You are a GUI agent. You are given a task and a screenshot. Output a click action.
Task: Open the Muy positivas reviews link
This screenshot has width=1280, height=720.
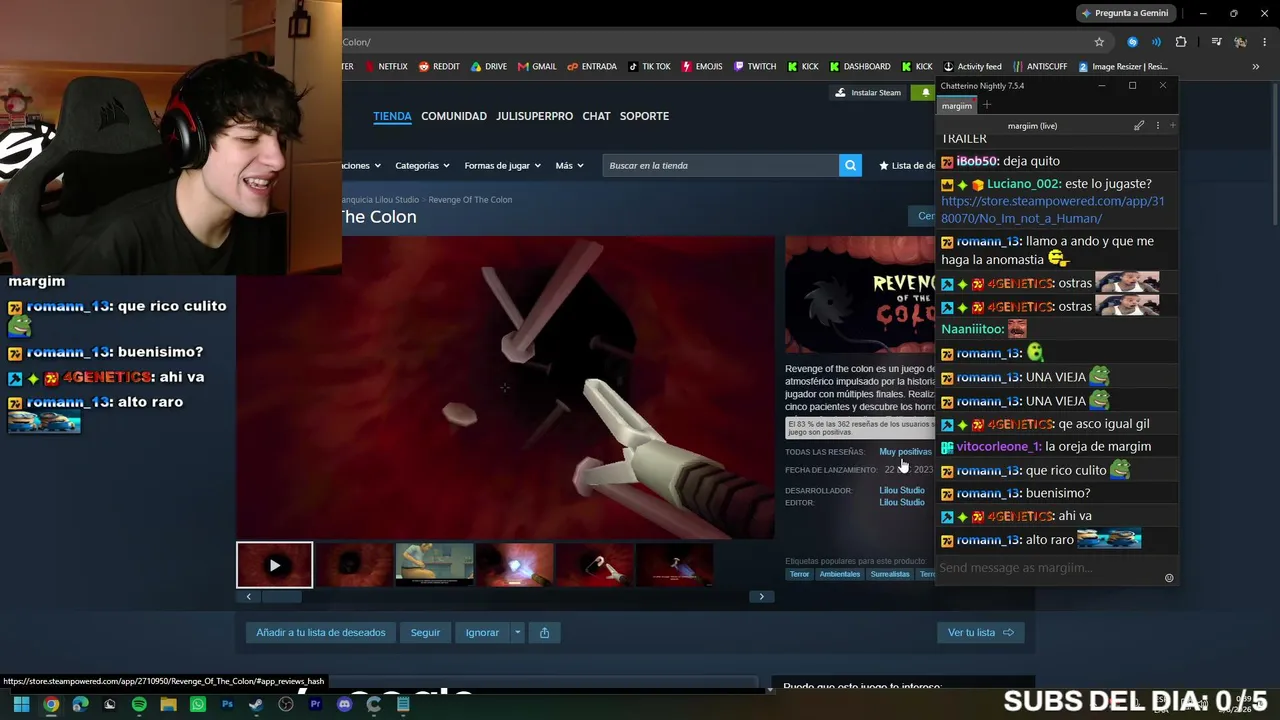[905, 452]
